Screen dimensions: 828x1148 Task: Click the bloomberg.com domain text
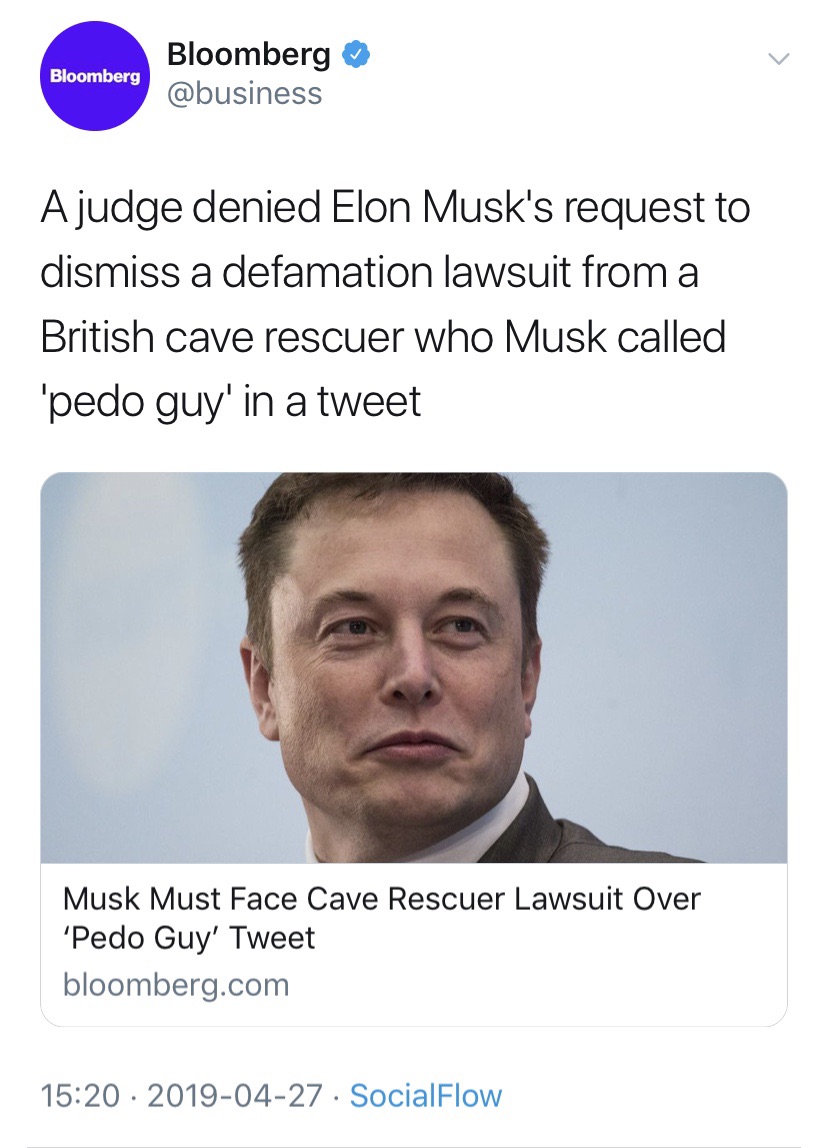click(x=176, y=985)
